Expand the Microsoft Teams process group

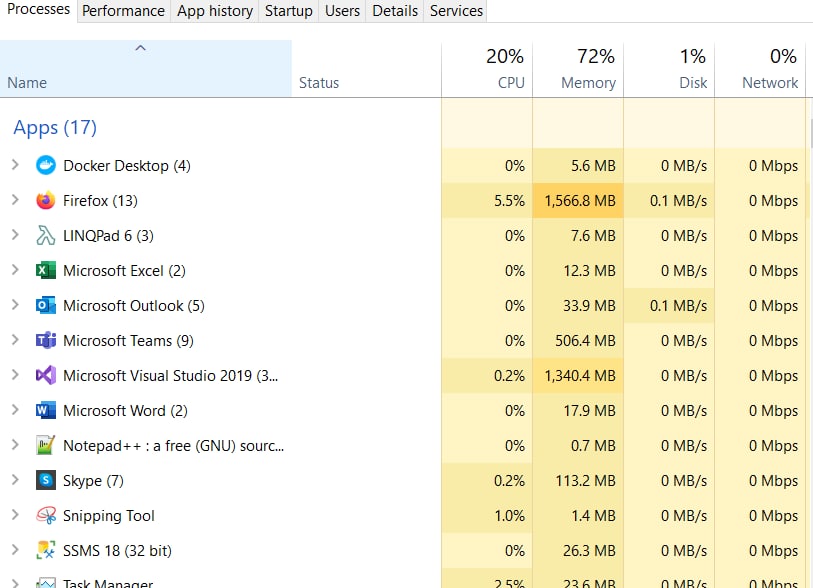15,340
